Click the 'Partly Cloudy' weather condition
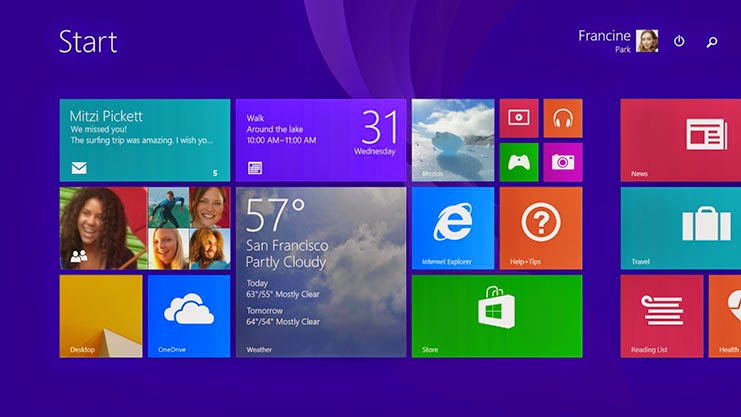Image resolution: width=741 pixels, height=417 pixels. point(286,262)
